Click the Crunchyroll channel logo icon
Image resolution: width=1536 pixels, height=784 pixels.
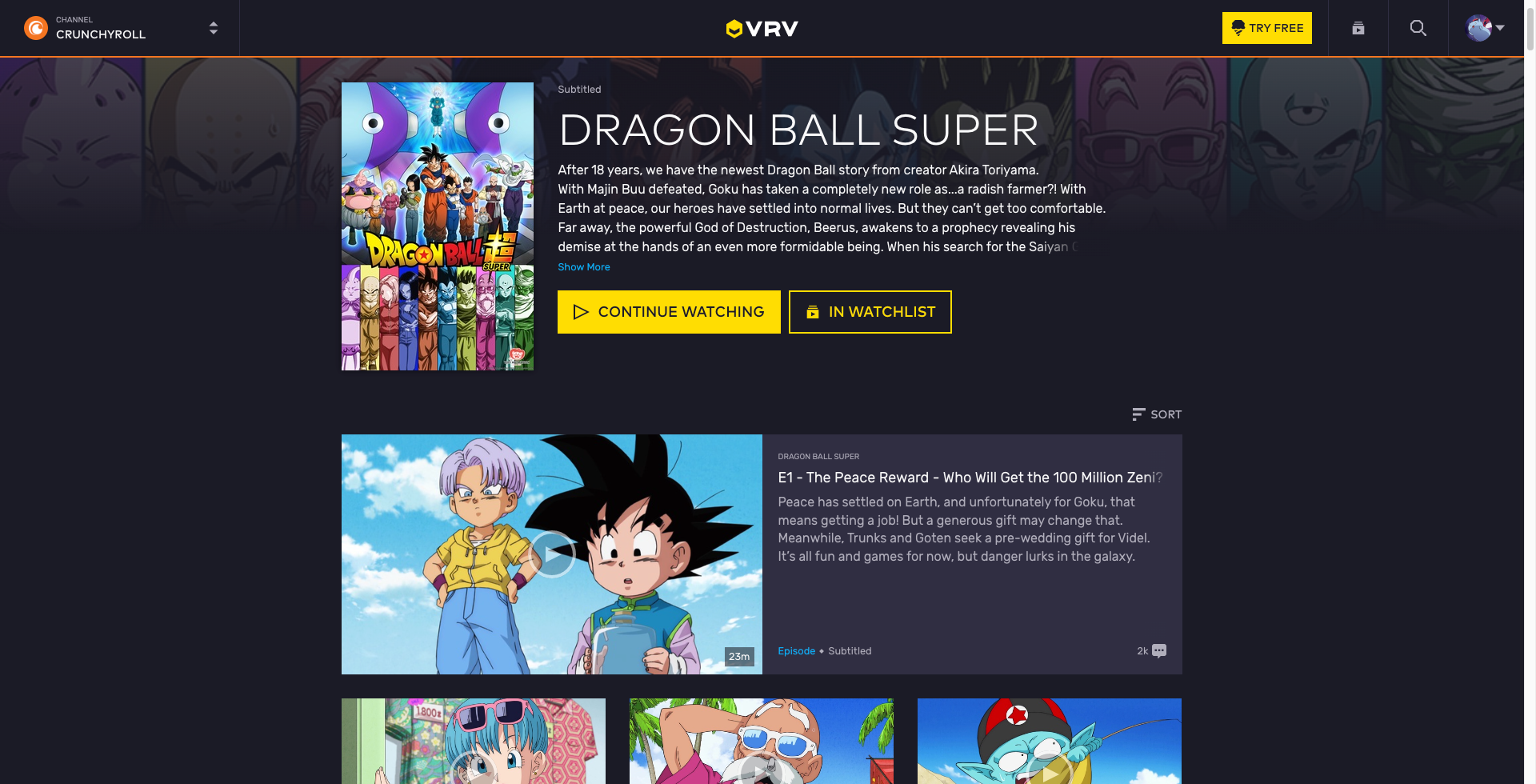36,28
